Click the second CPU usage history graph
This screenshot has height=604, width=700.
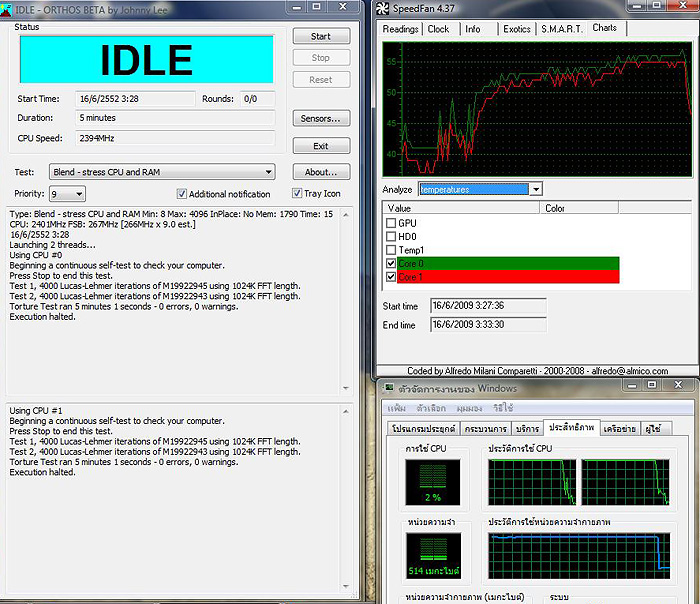click(x=625, y=482)
